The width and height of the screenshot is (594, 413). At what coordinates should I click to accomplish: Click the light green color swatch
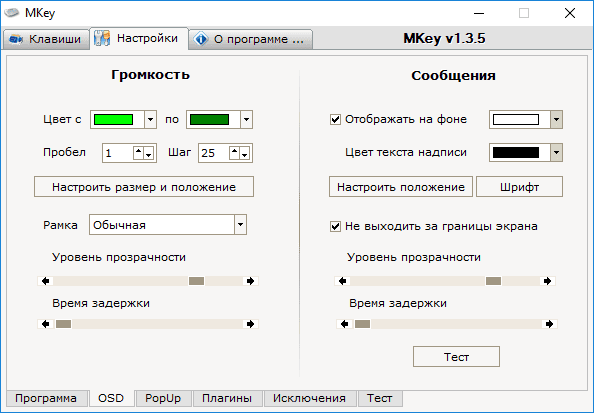point(113,120)
